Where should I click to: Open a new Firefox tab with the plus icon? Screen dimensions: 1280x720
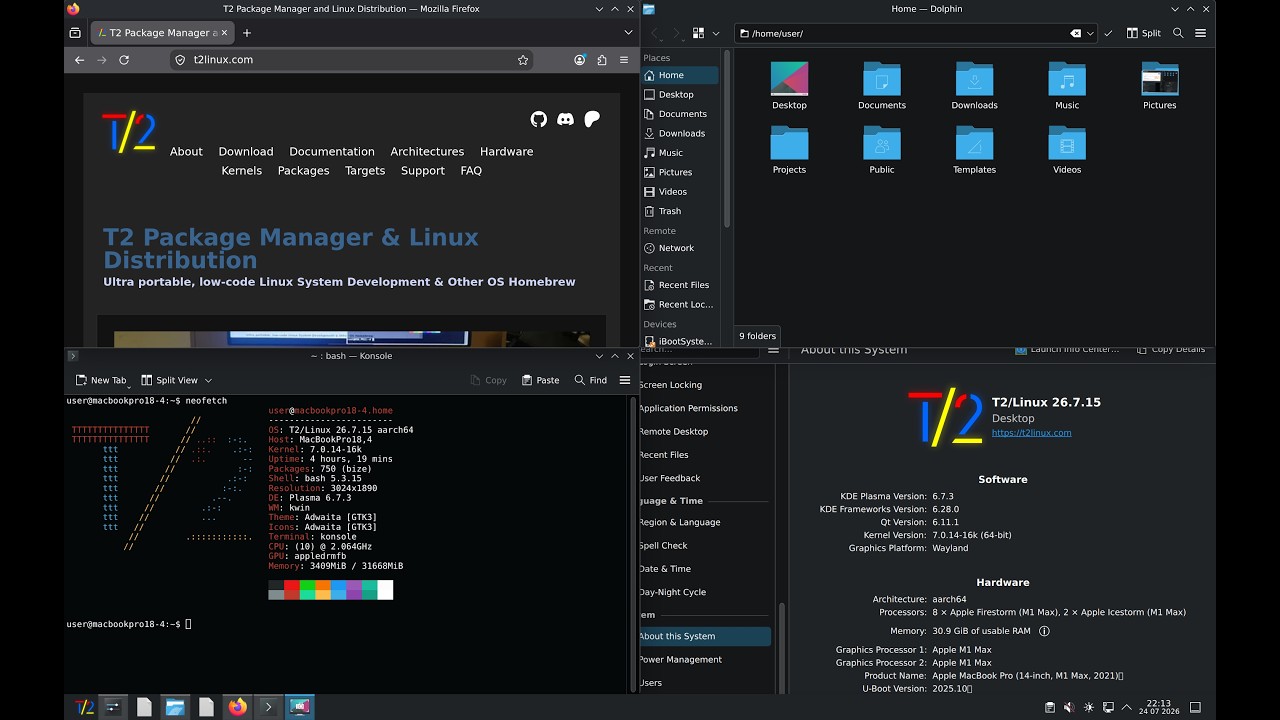click(247, 32)
